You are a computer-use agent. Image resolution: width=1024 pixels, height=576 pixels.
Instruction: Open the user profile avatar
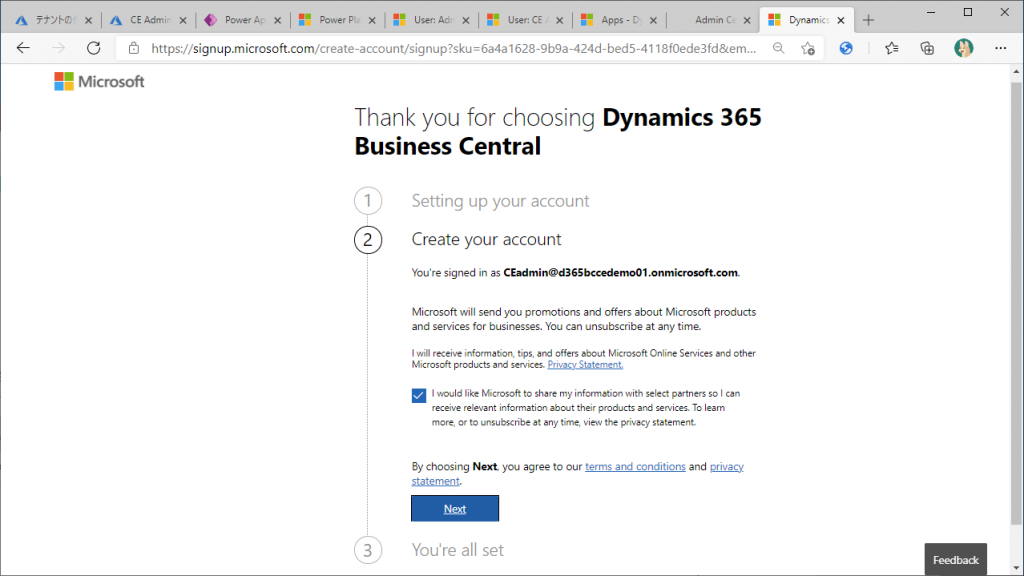coord(963,48)
